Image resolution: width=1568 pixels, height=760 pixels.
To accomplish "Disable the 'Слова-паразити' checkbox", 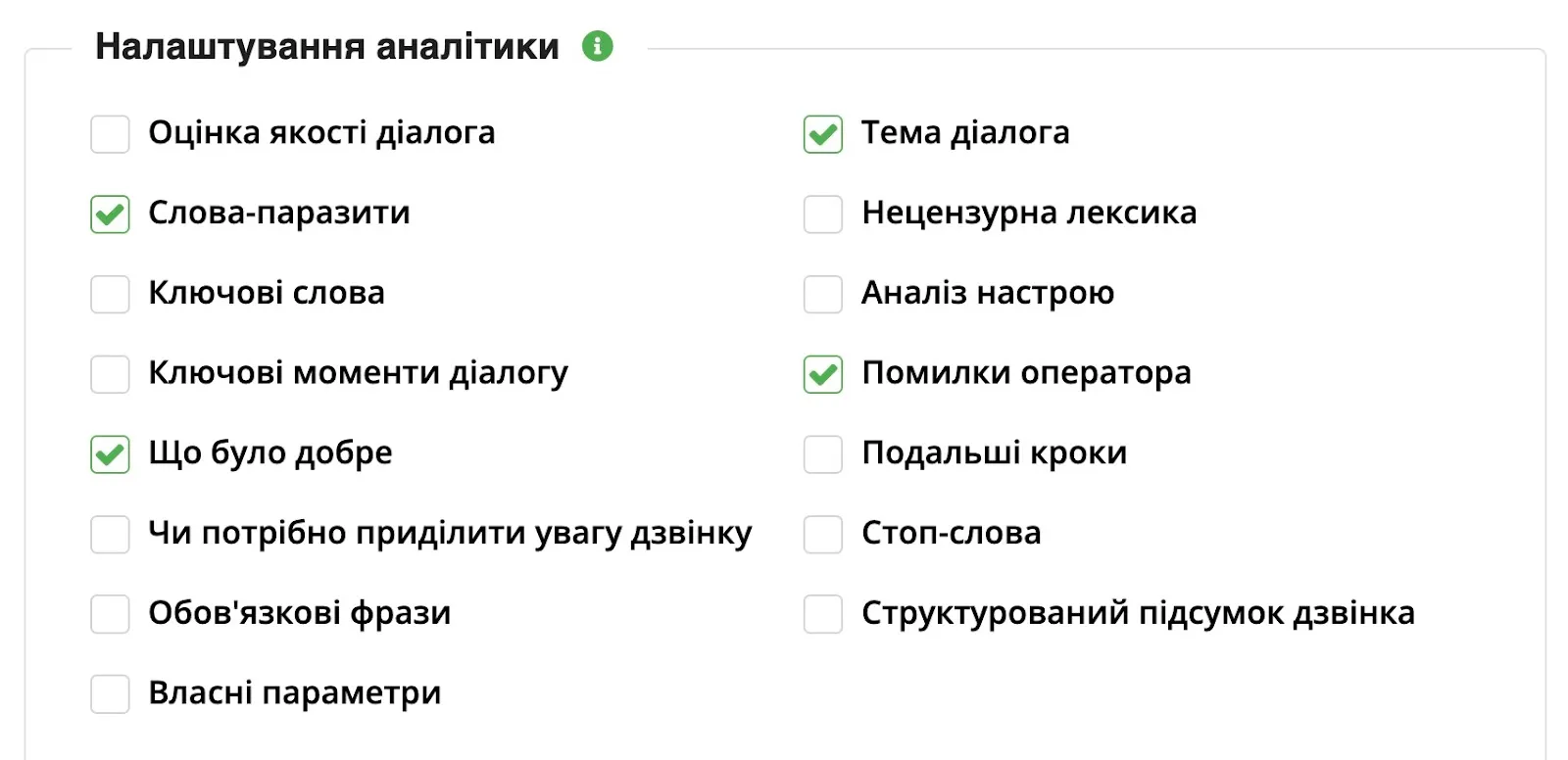I will (110, 214).
